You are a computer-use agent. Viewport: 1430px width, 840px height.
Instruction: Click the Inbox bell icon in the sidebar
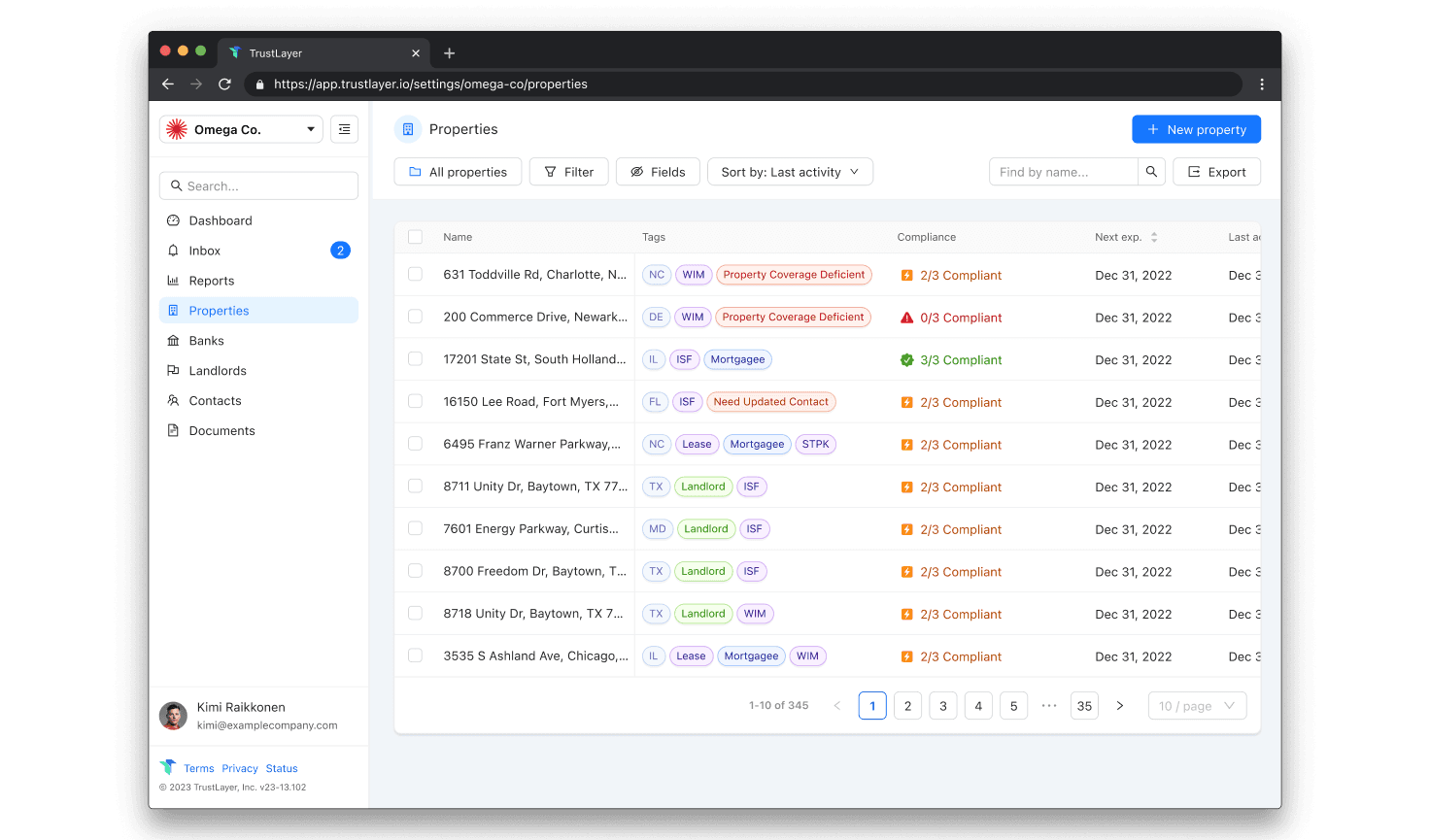pos(173,251)
